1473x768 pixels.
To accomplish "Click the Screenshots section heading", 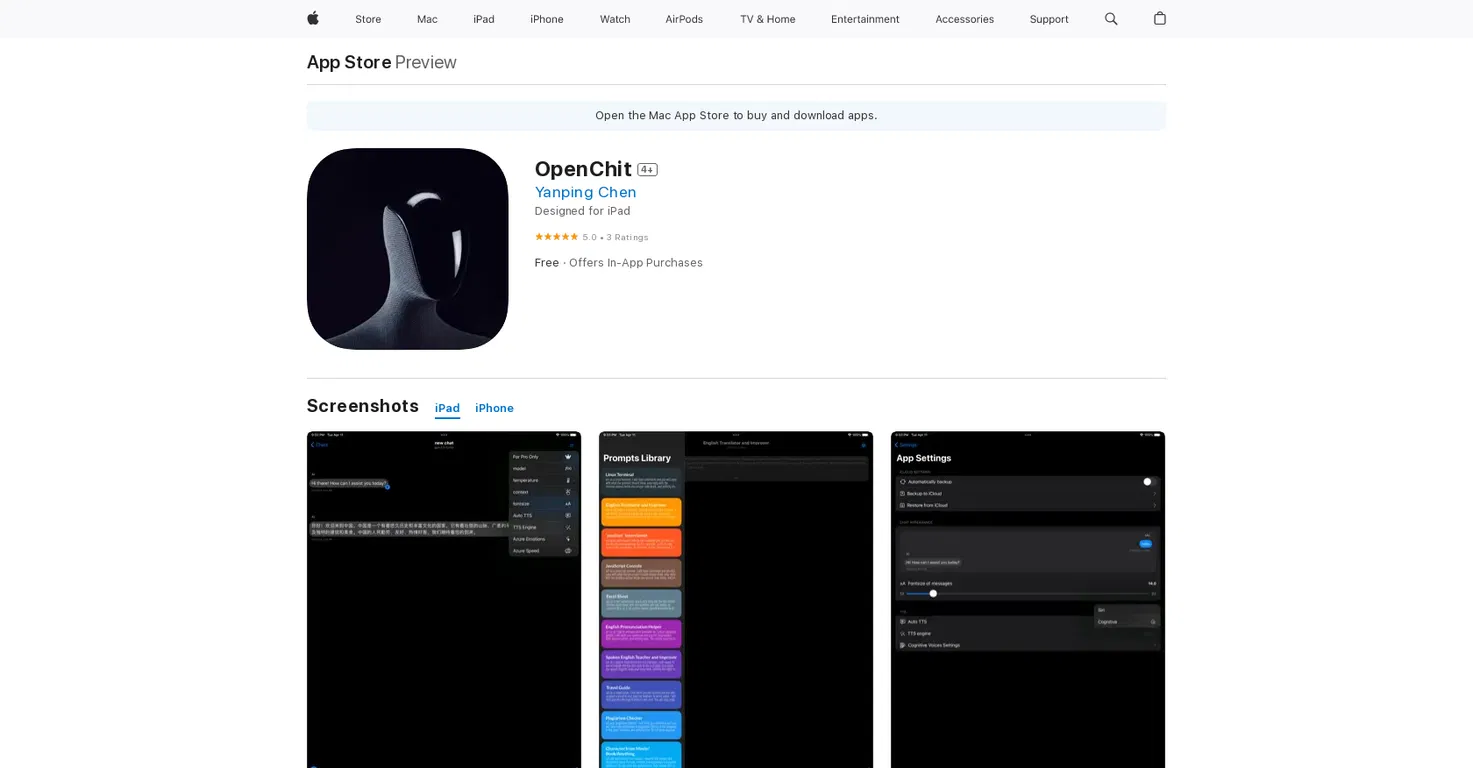I will point(362,406).
